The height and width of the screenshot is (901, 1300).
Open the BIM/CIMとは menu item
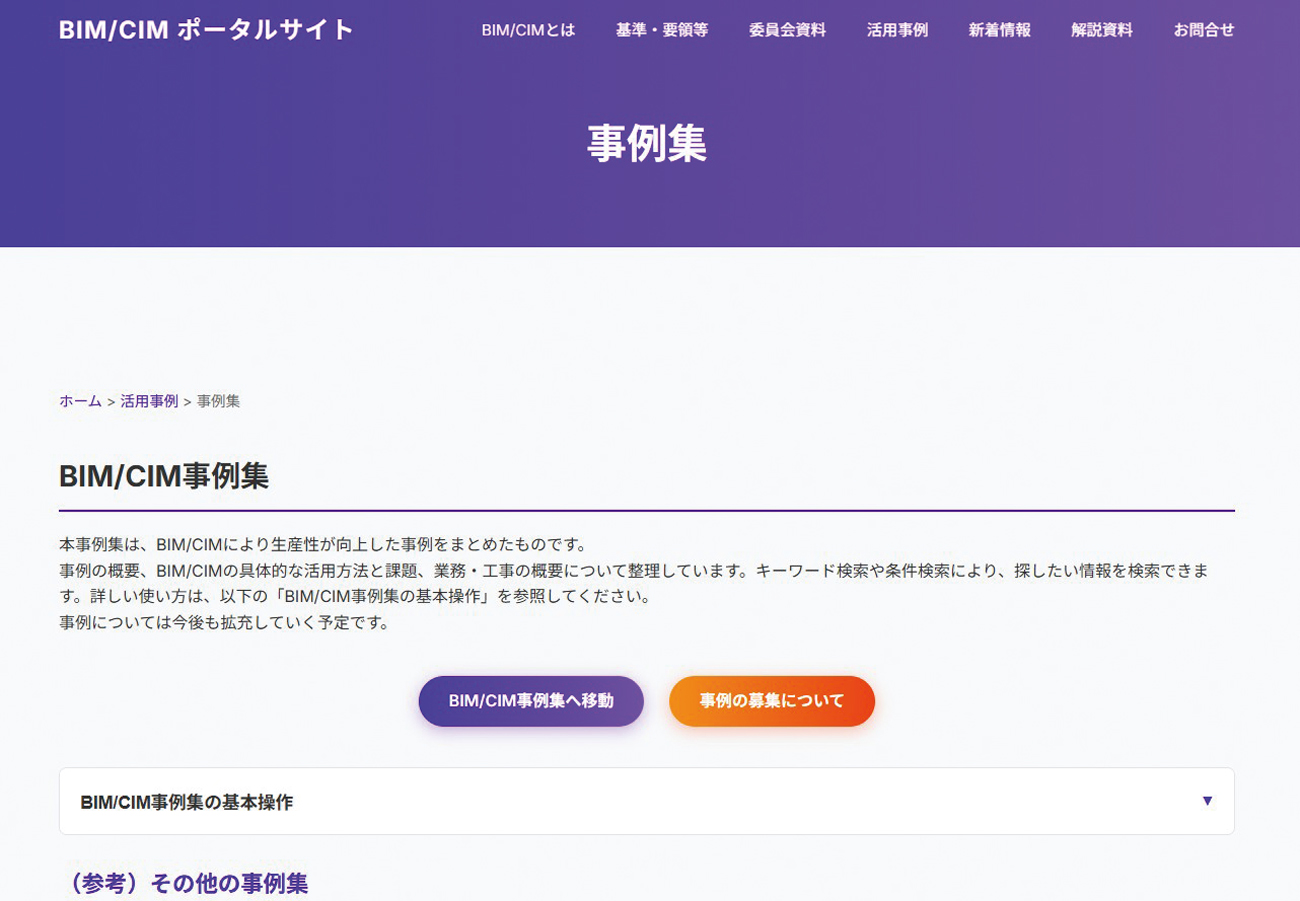click(x=528, y=30)
